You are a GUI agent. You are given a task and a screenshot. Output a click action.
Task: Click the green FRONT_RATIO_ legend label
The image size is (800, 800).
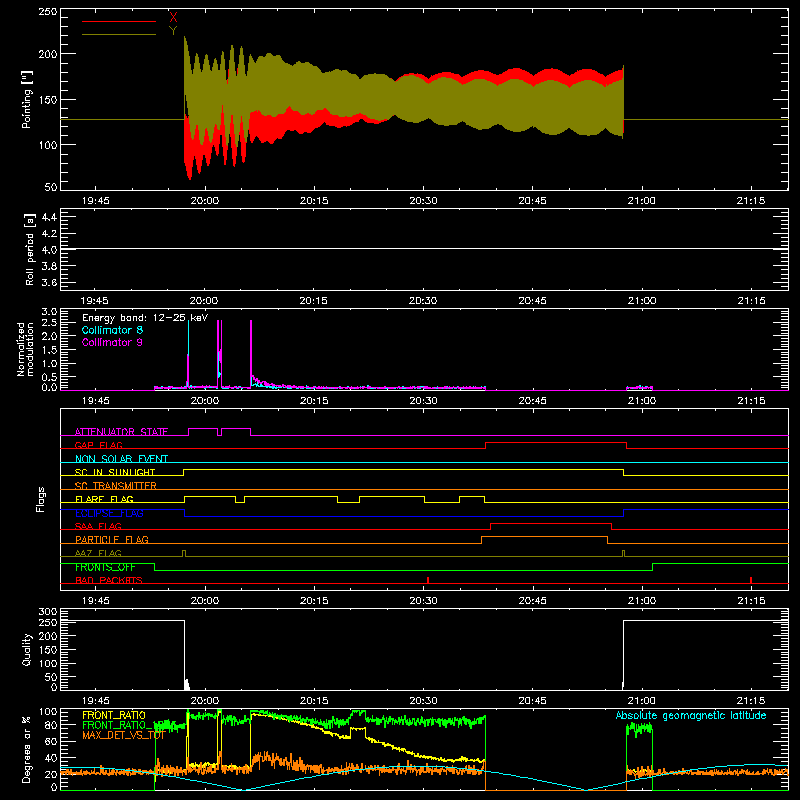[x=117, y=725]
